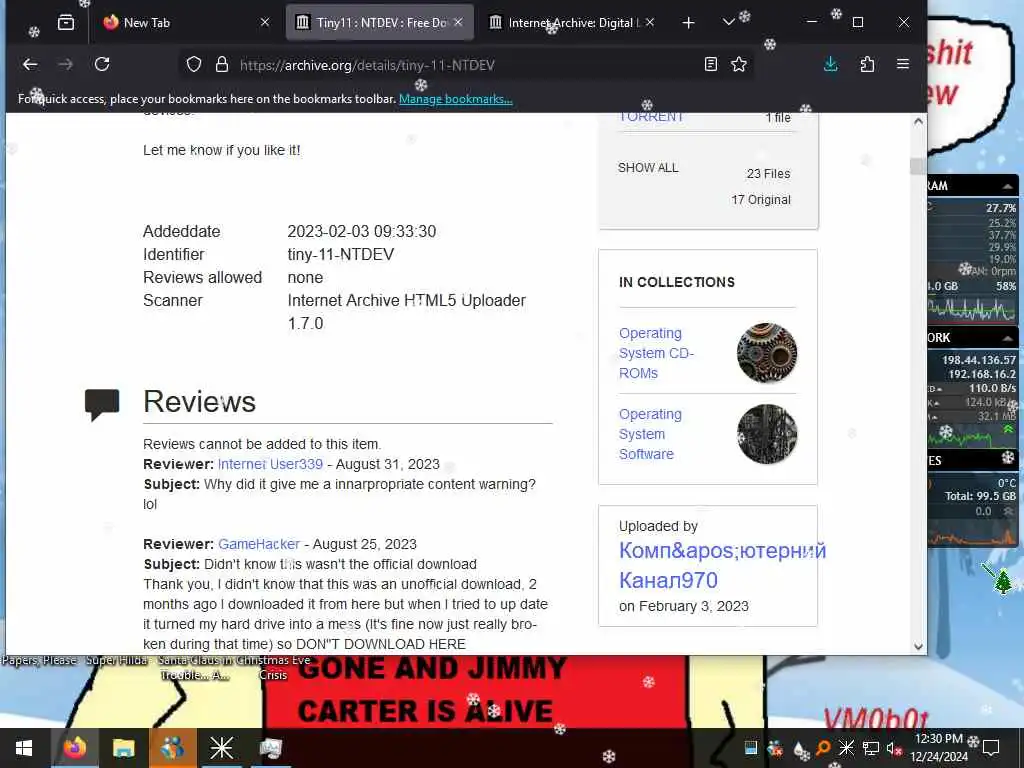Image resolution: width=1024 pixels, height=768 pixels.
Task: Close the New Tab tab
Action: 264,22
